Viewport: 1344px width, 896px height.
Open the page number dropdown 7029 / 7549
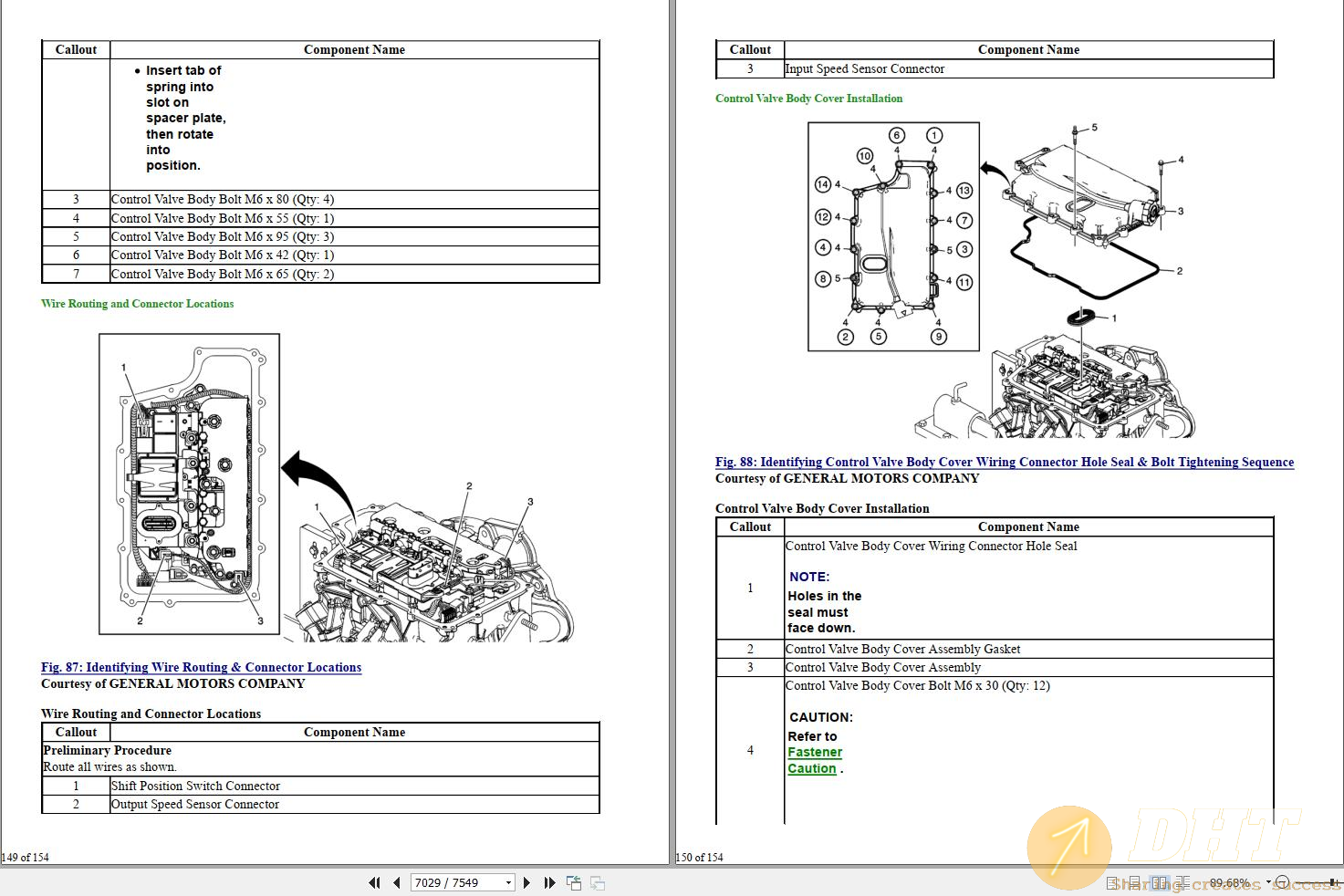(508, 882)
